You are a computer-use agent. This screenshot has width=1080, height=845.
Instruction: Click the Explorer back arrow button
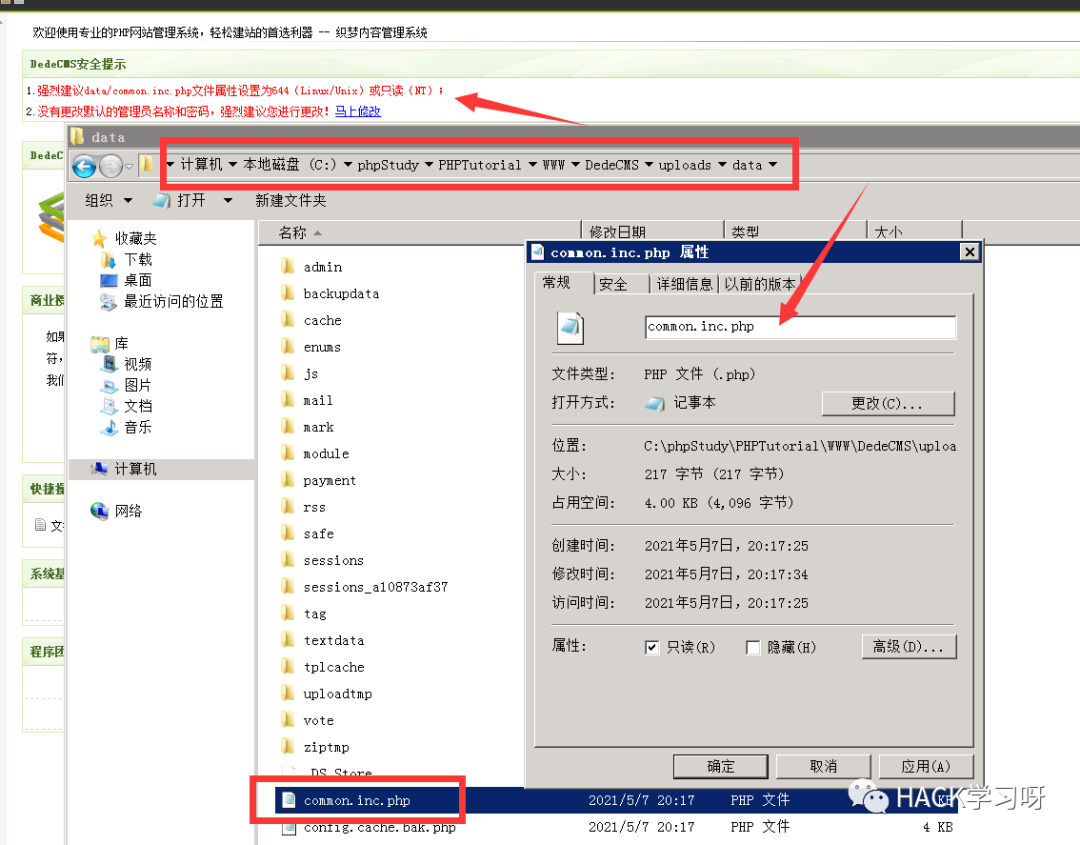coord(84,166)
